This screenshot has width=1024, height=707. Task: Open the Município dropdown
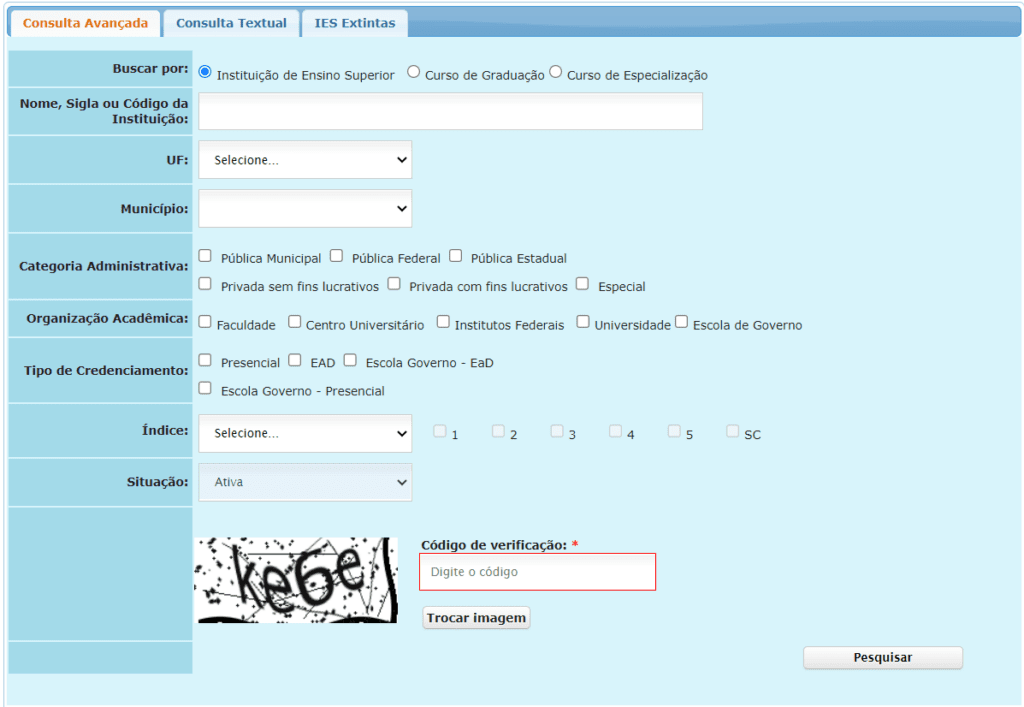[x=305, y=209]
